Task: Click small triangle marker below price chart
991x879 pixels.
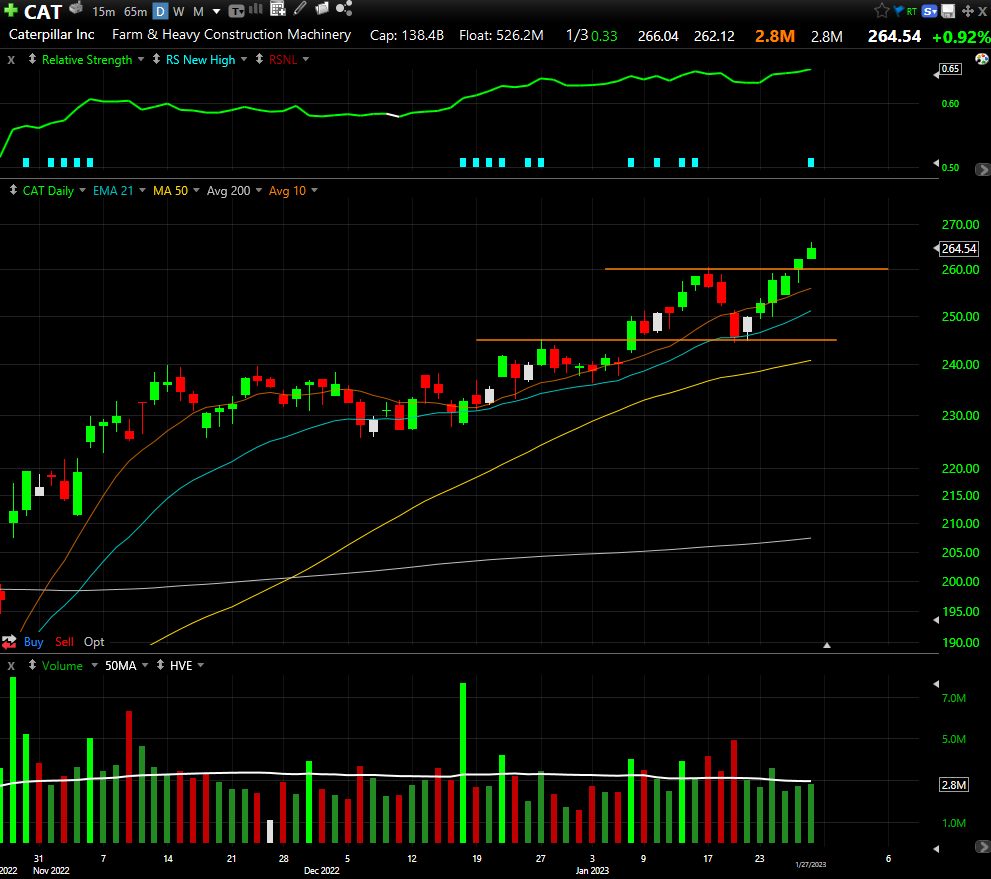Action: pyautogui.click(x=827, y=645)
